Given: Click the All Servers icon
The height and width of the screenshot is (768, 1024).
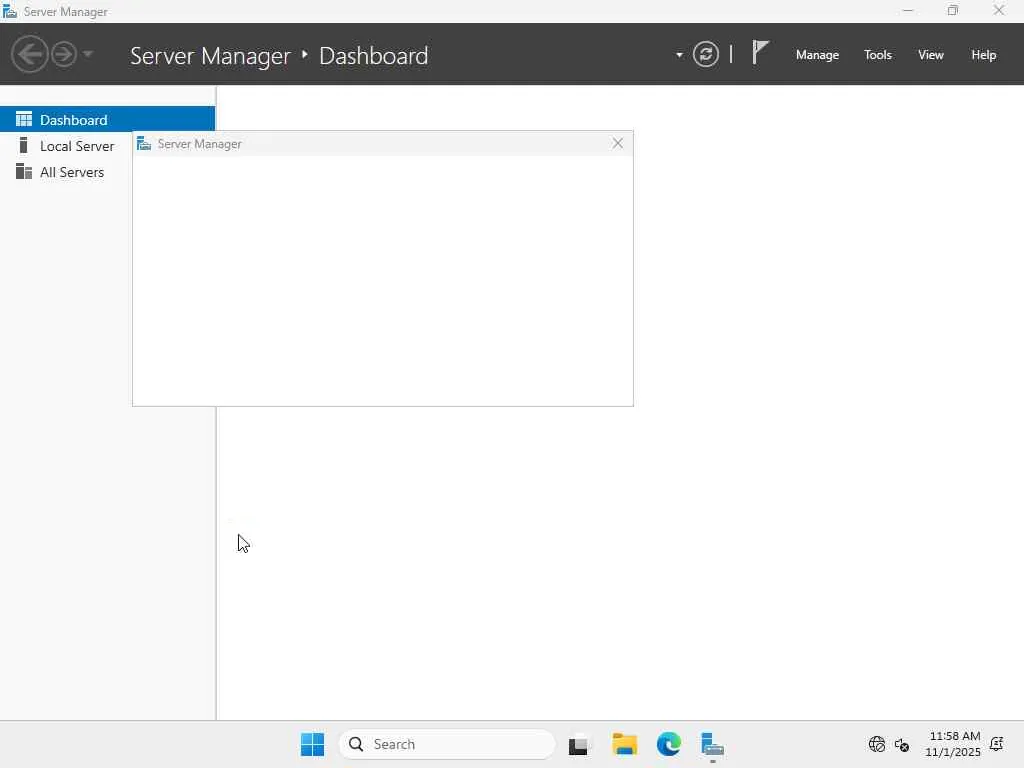Looking at the screenshot, I should pos(24,171).
